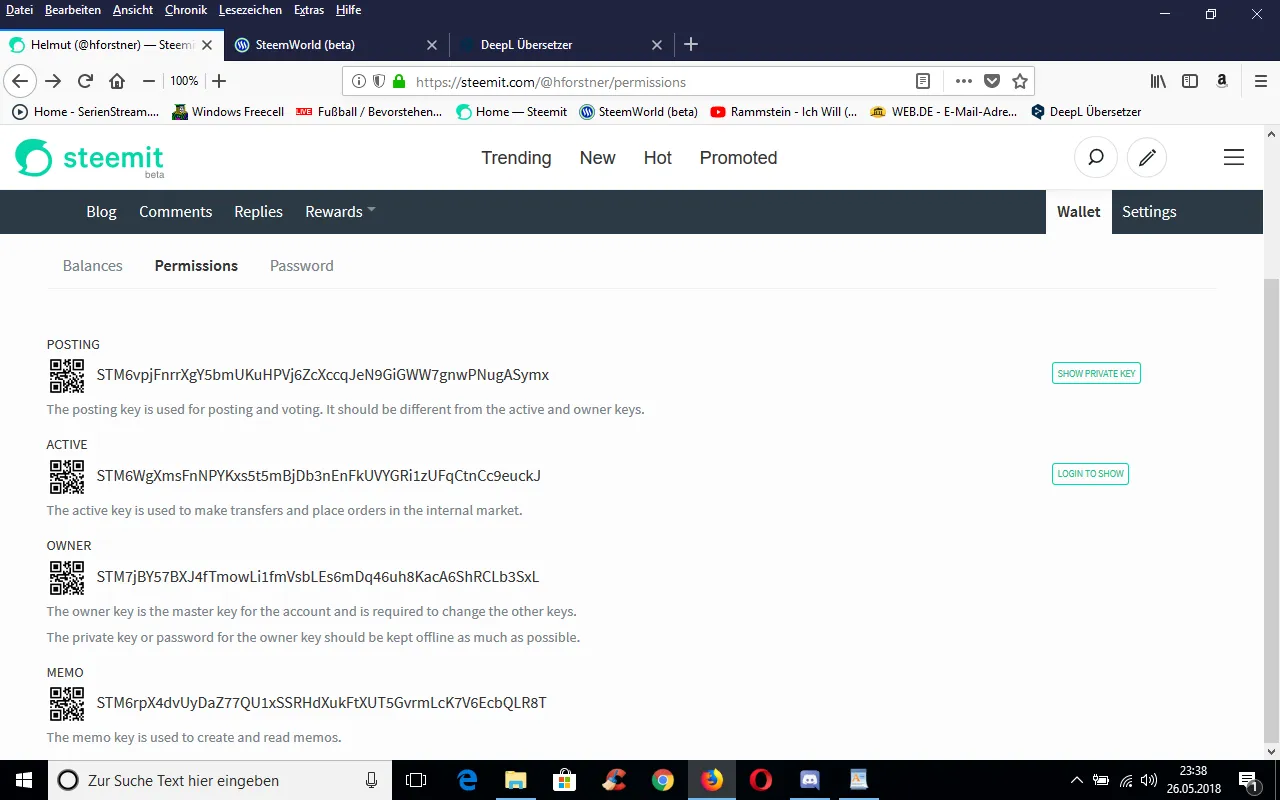Open the Windows Start menu
Image resolution: width=1280 pixels, height=800 pixels.
[23, 780]
